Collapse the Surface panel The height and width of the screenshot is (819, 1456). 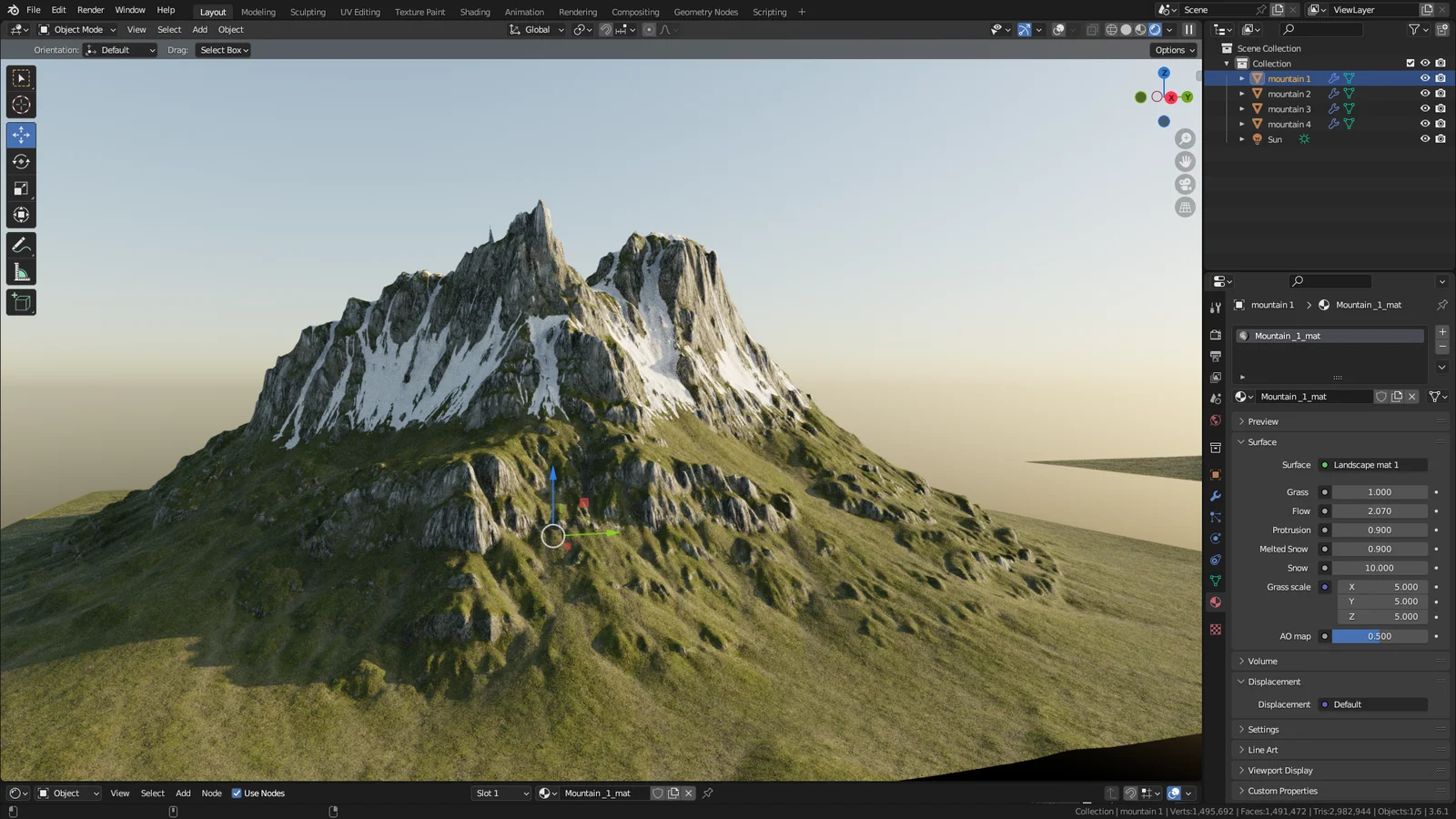click(1241, 441)
